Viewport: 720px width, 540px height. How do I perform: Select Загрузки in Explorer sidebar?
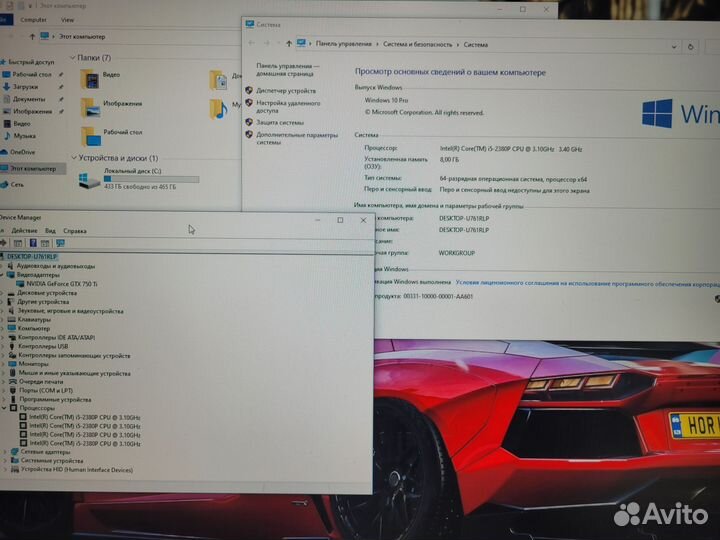pyautogui.click(x=21, y=87)
